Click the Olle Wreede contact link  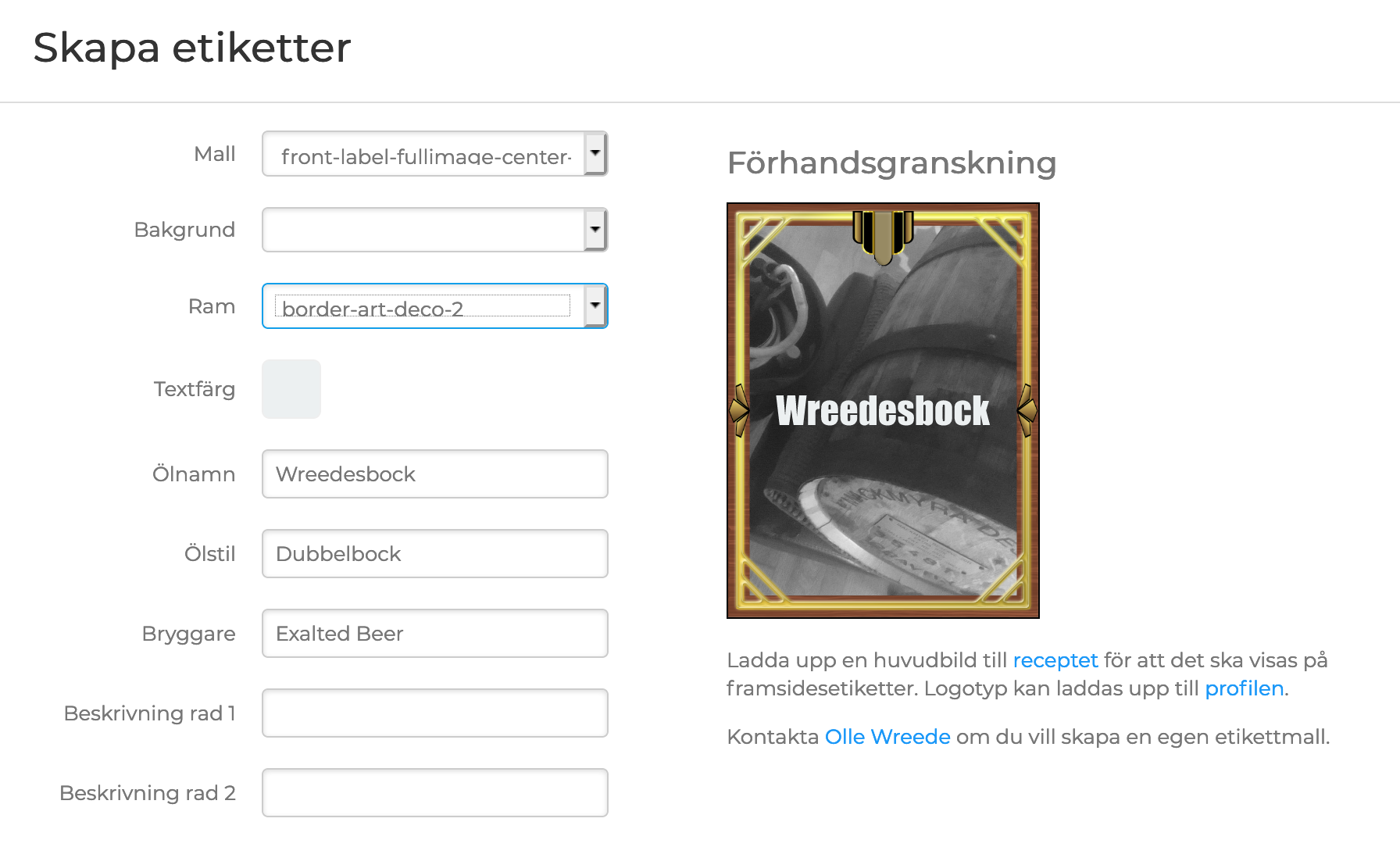pyautogui.click(x=887, y=737)
